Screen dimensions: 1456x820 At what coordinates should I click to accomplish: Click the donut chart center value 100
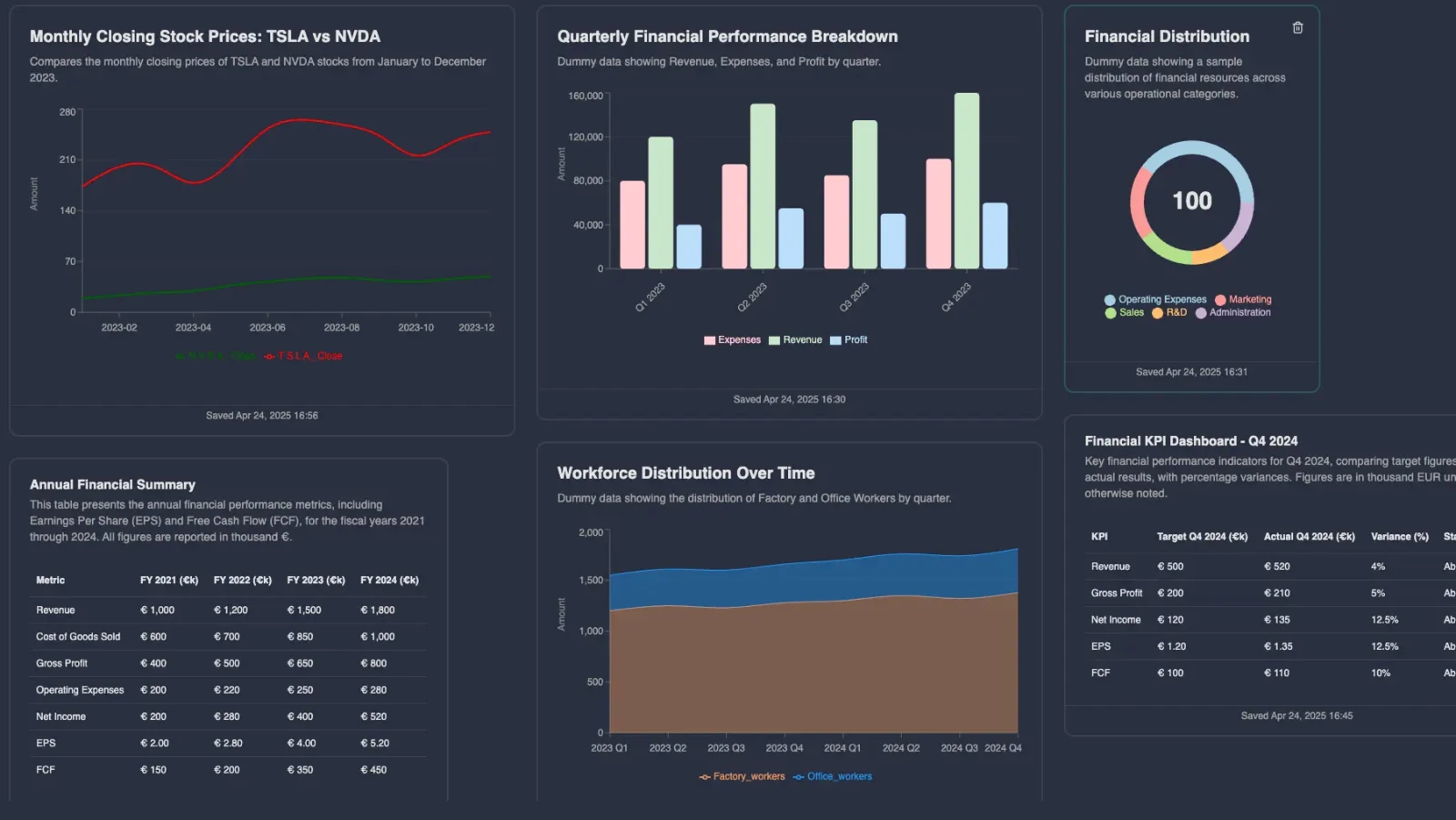pos(1192,201)
